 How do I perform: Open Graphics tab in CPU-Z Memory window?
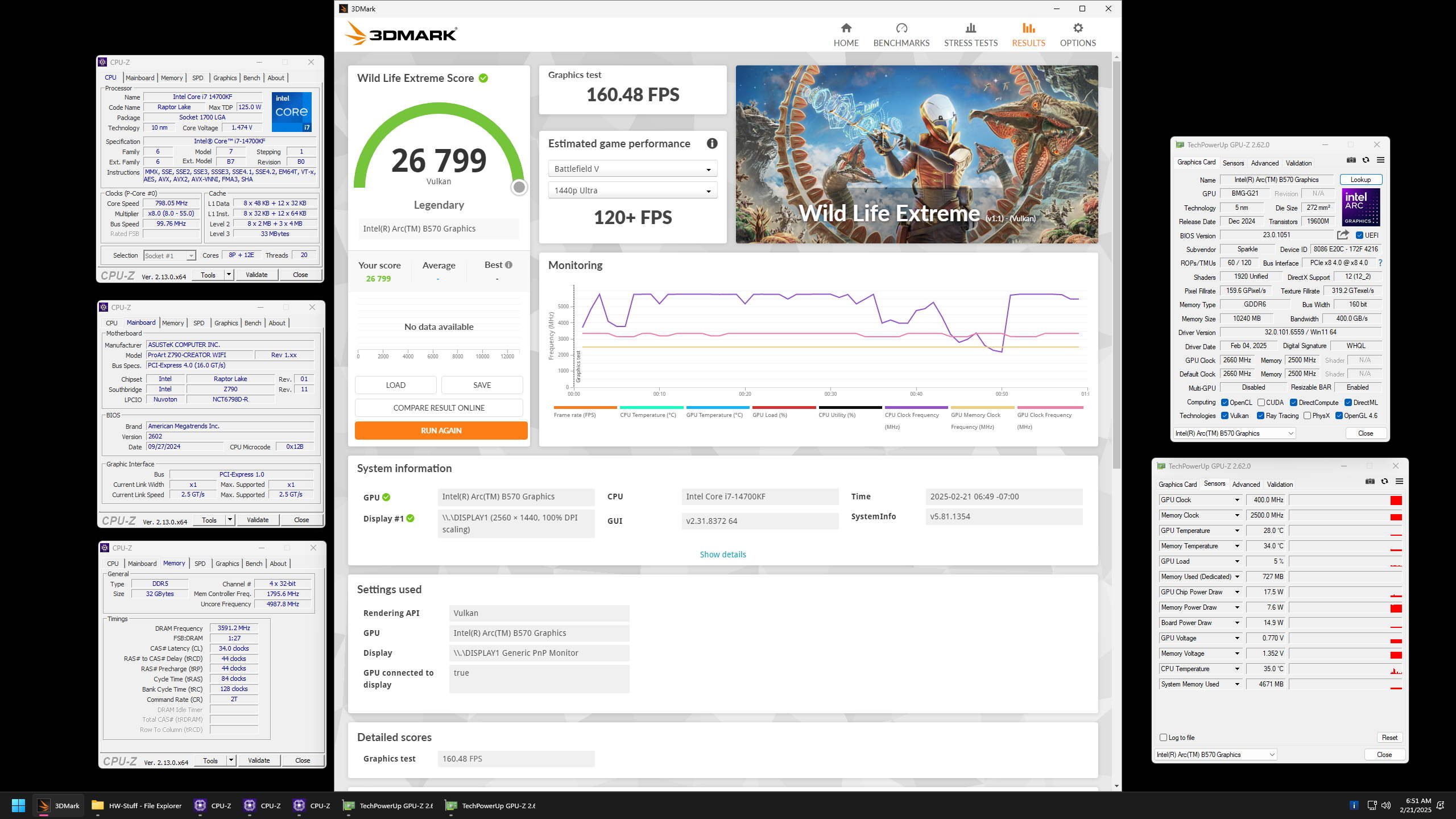click(x=227, y=564)
